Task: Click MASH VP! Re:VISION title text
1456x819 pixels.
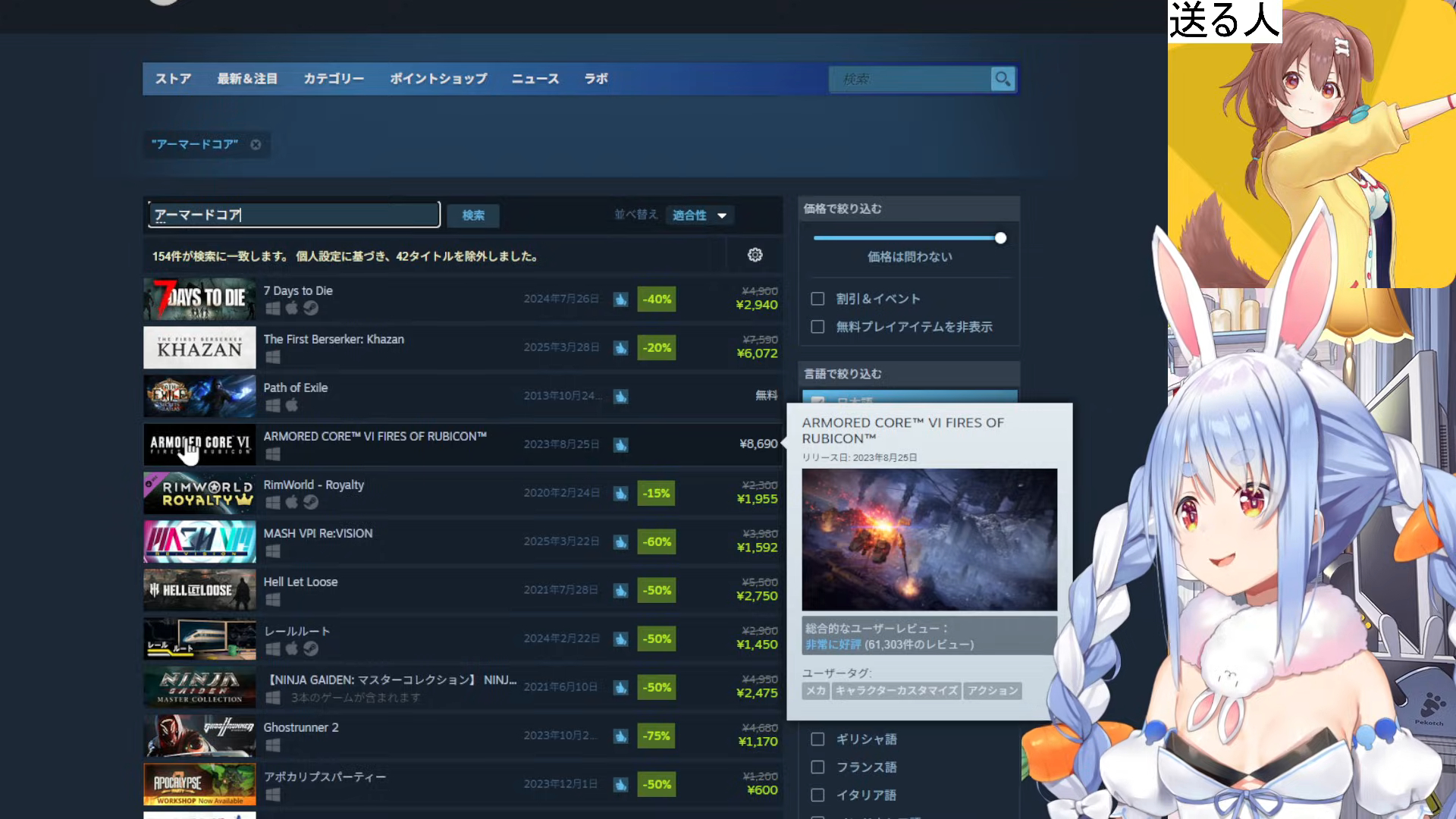Action: 318,533
